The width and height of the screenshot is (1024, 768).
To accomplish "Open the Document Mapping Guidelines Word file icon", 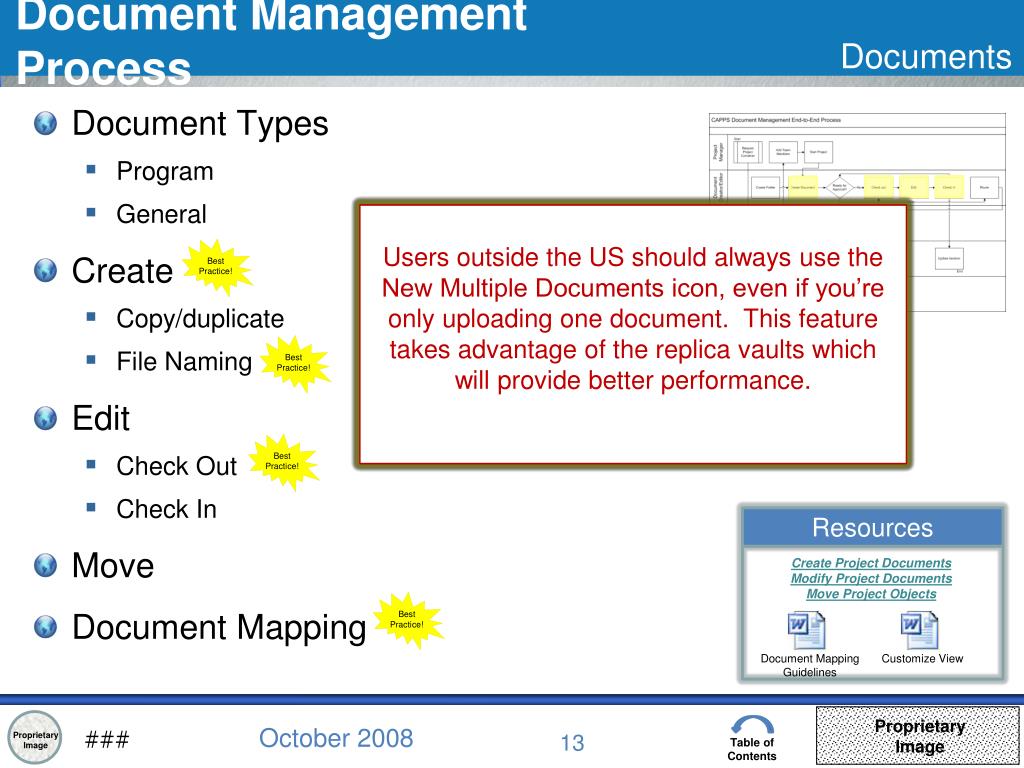I will pyautogui.click(x=807, y=630).
